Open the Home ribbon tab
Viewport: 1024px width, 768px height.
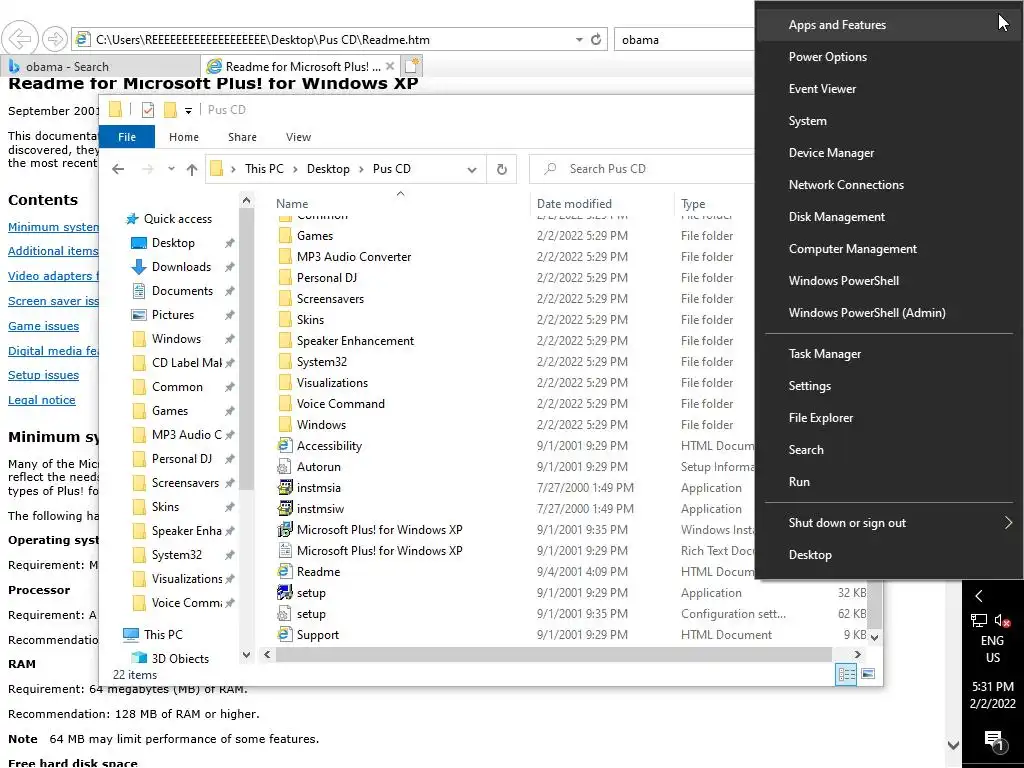click(x=184, y=137)
